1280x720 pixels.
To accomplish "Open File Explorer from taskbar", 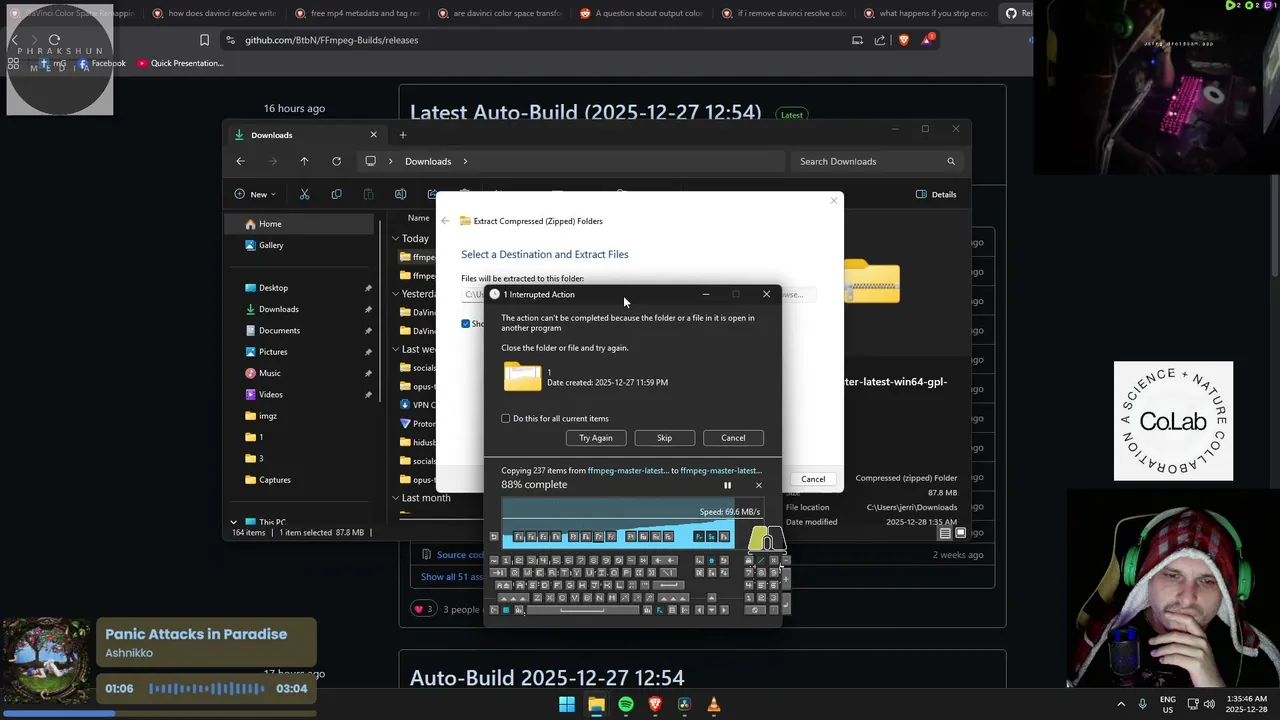I will [x=596, y=704].
